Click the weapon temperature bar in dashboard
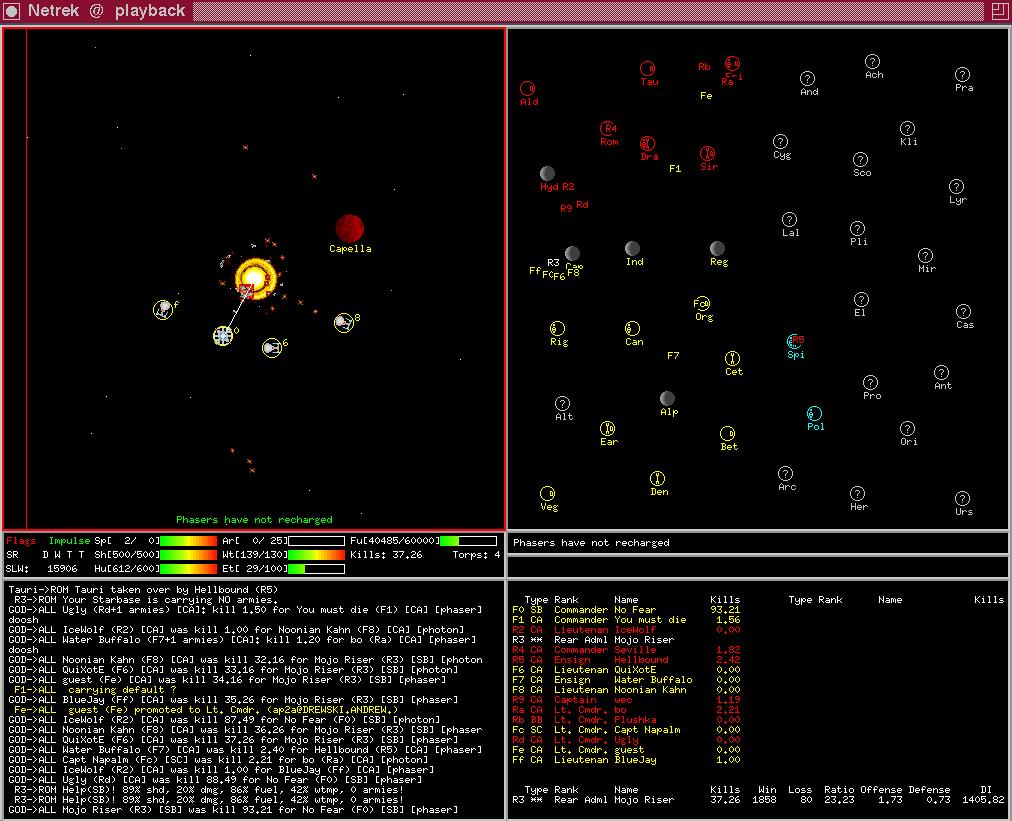This screenshot has width=1012, height=821. (x=316, y=554)
